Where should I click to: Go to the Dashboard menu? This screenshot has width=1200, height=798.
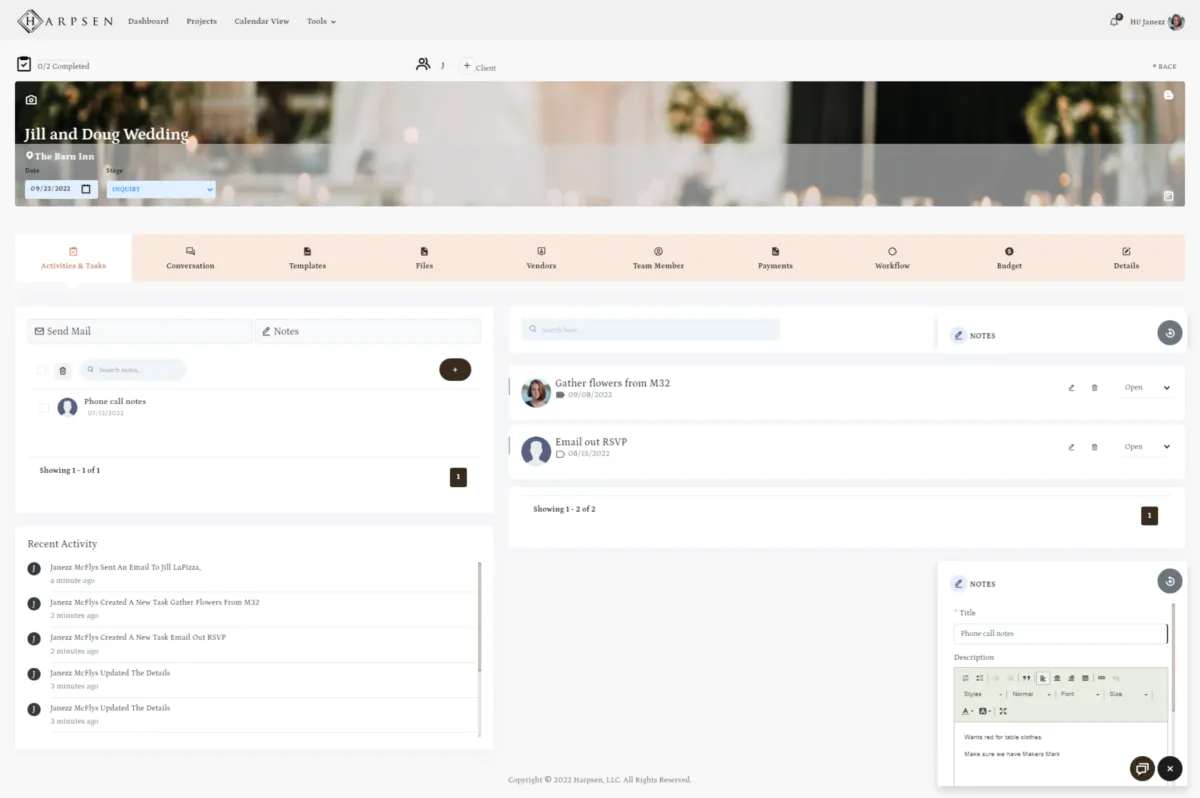[x=148, y=21]
